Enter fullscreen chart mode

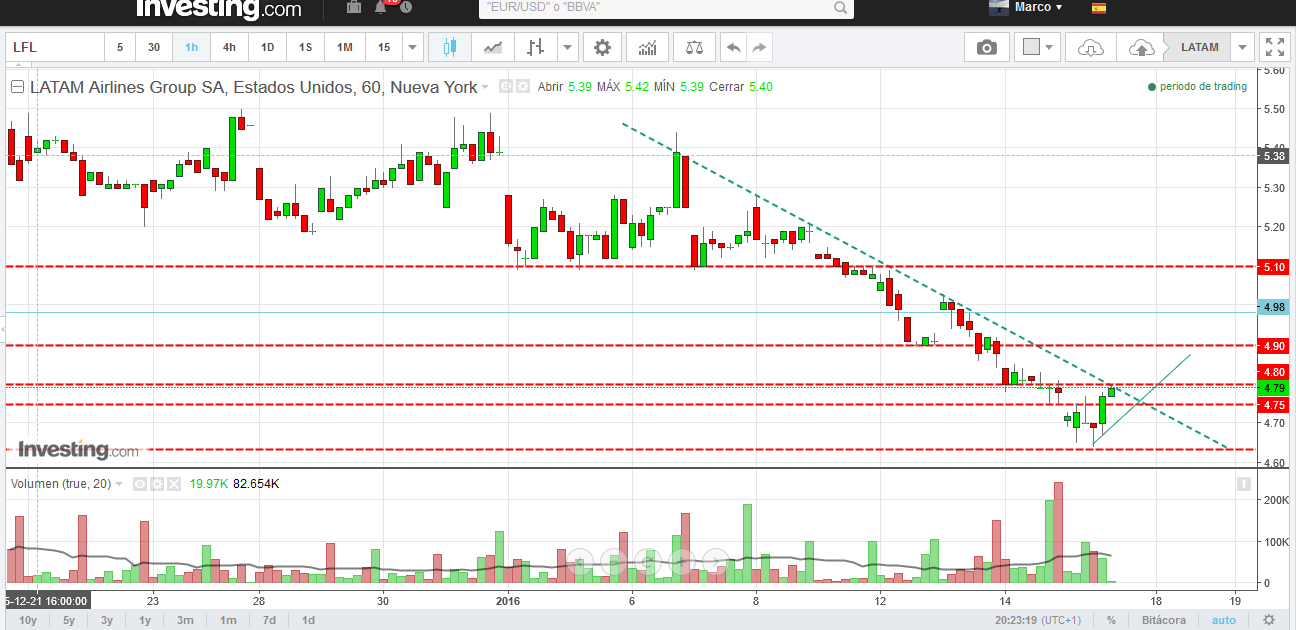[1274, 47]
